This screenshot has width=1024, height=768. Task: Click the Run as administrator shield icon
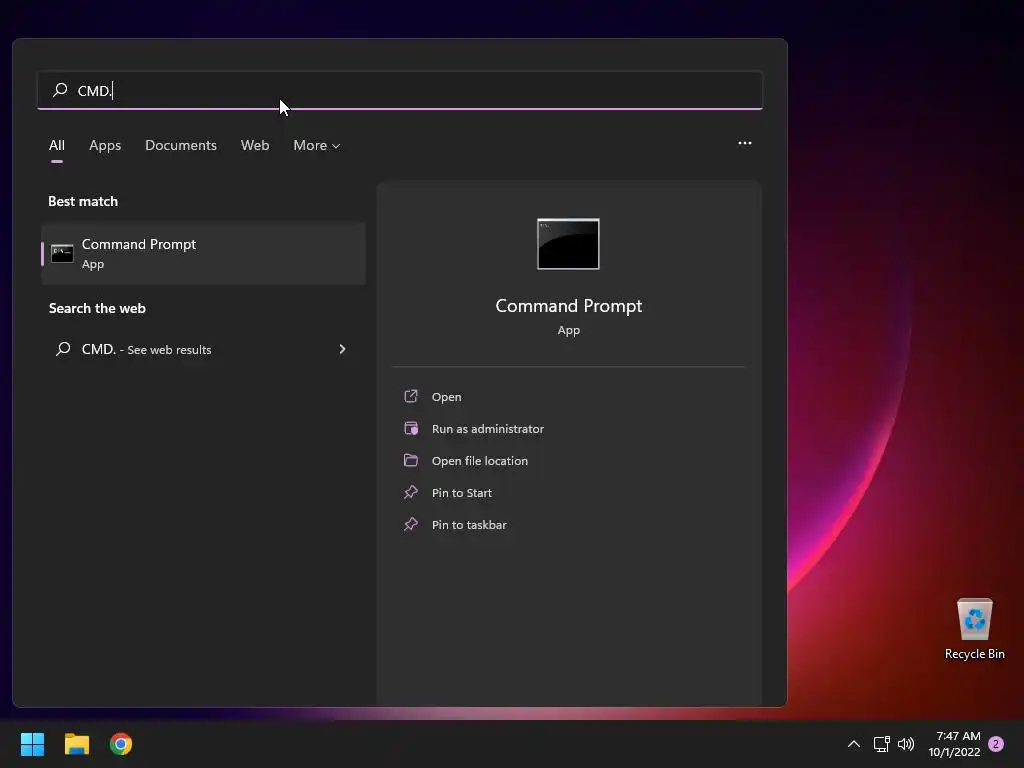click(411, 428)
